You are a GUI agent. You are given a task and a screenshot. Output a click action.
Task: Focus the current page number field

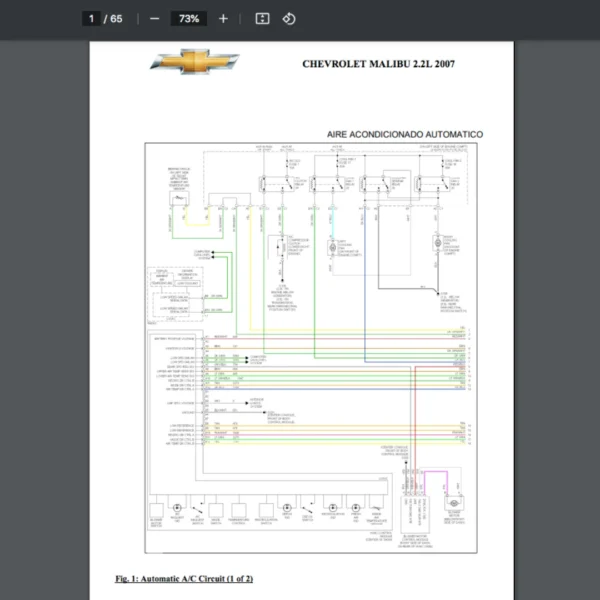coord(91,18)
